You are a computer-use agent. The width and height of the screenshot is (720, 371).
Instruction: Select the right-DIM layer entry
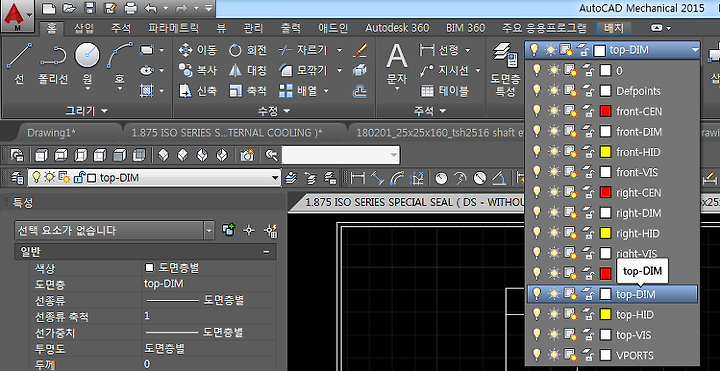(612, 213)
